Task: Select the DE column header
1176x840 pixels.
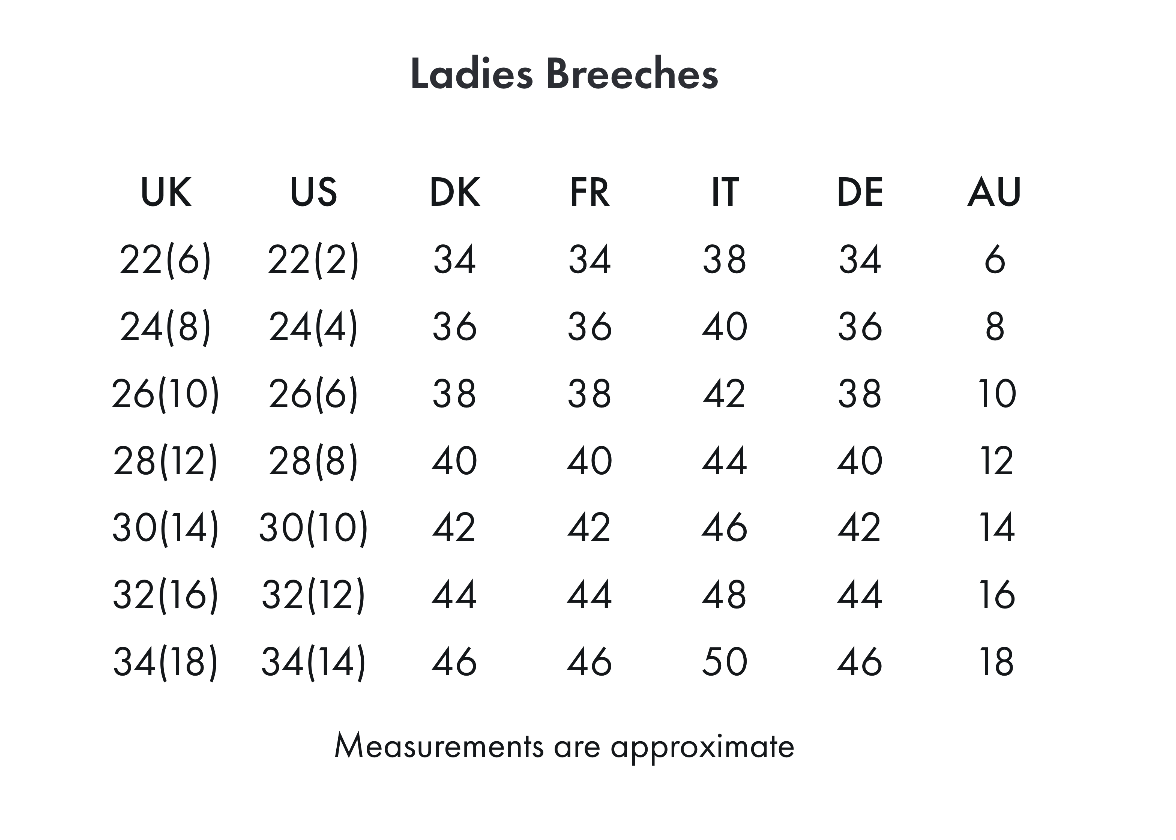Action: tap(860, 192)
